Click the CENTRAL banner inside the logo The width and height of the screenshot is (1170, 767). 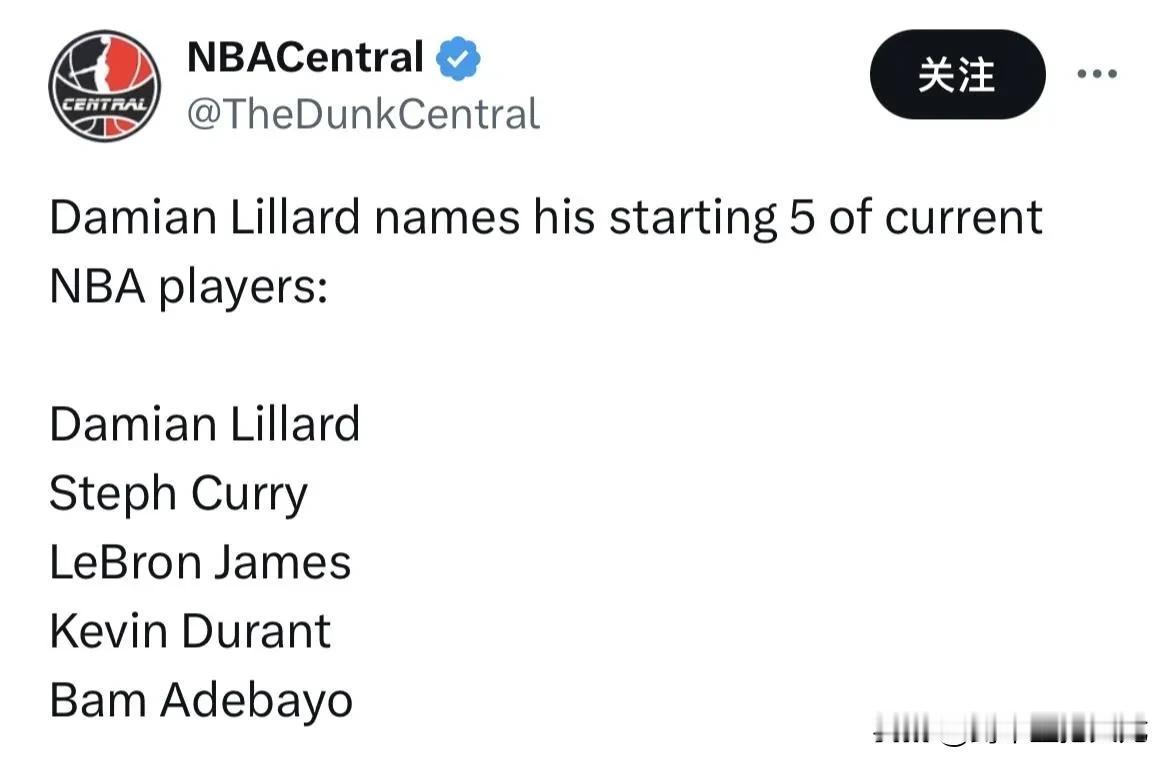(104, 104)
